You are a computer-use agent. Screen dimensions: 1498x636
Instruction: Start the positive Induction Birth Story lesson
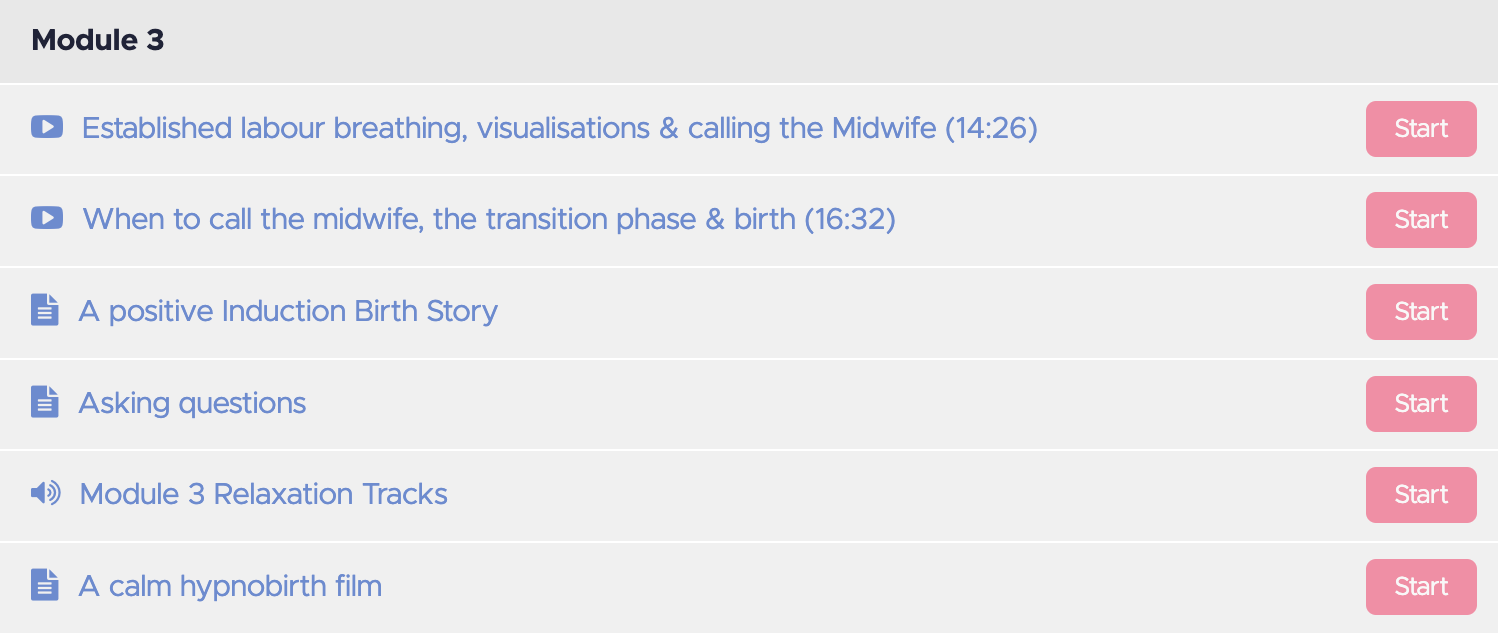click(x=1421, y=312)
